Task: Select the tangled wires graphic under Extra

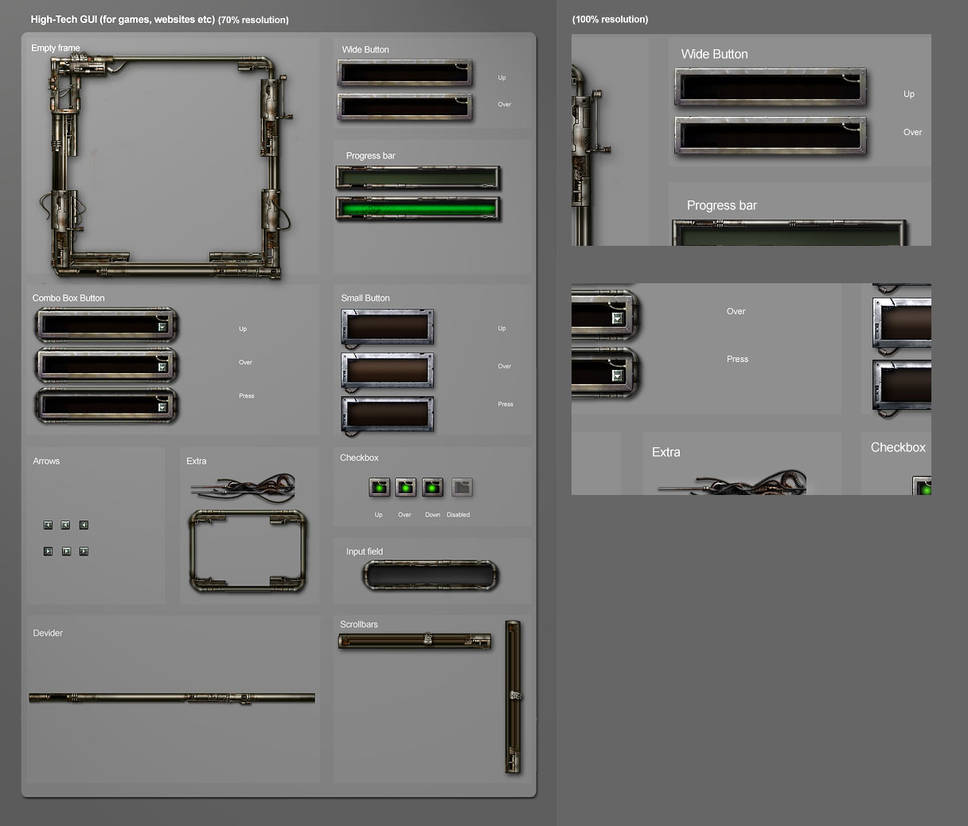Action: click(243, 487)
